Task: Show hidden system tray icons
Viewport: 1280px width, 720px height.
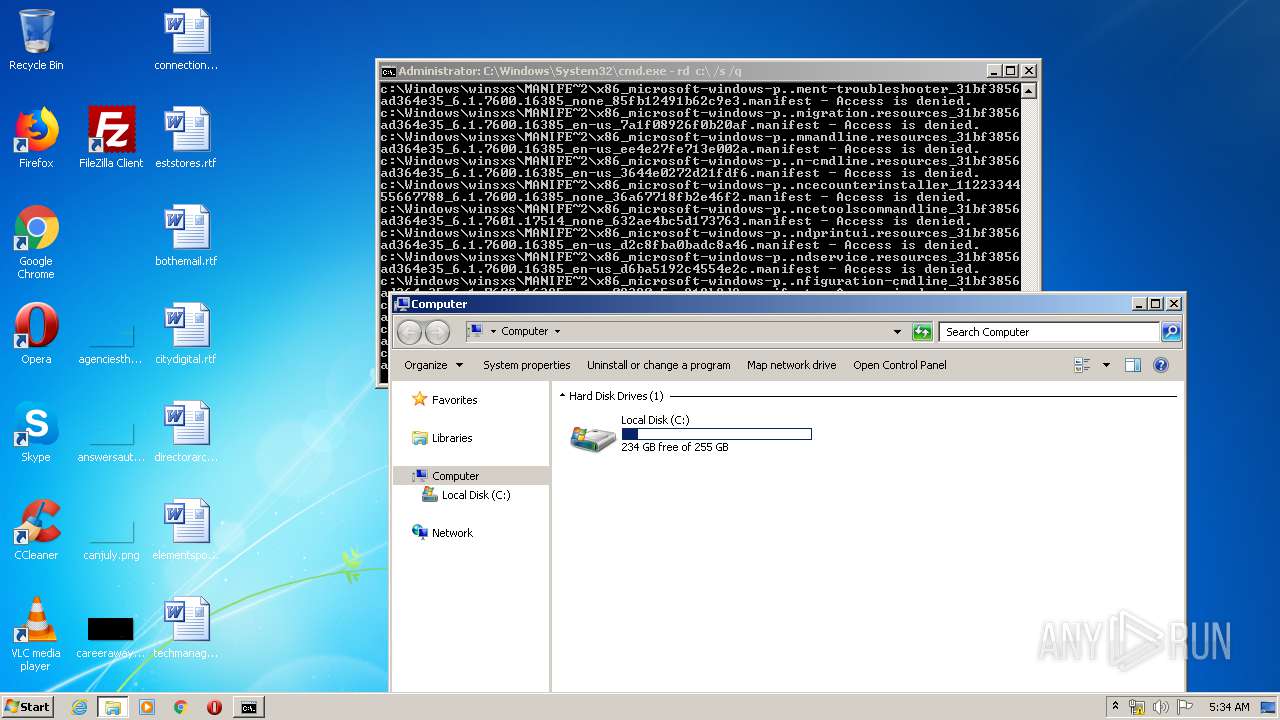Action: [1116, 707]
